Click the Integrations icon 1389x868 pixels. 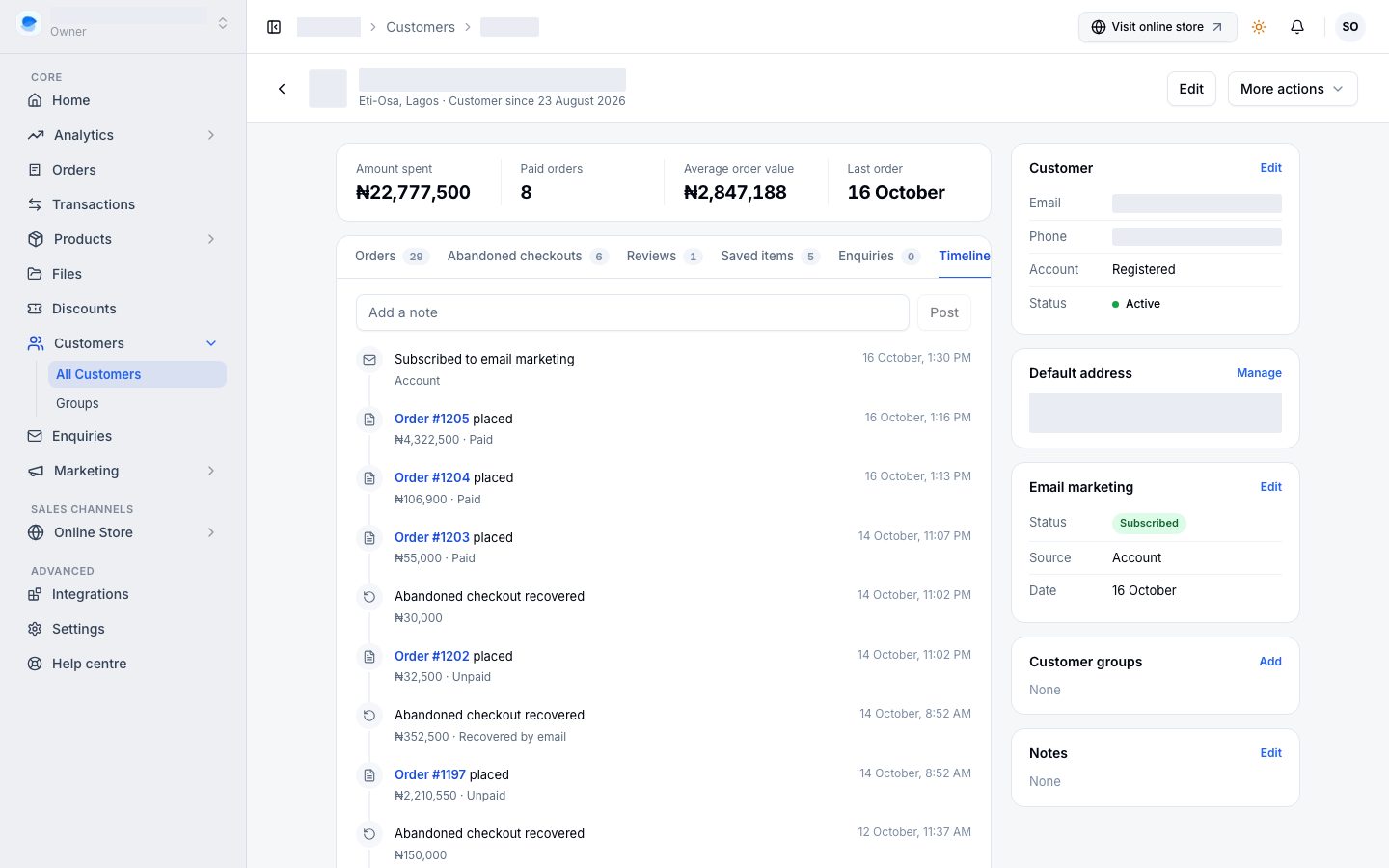point(35,594)
